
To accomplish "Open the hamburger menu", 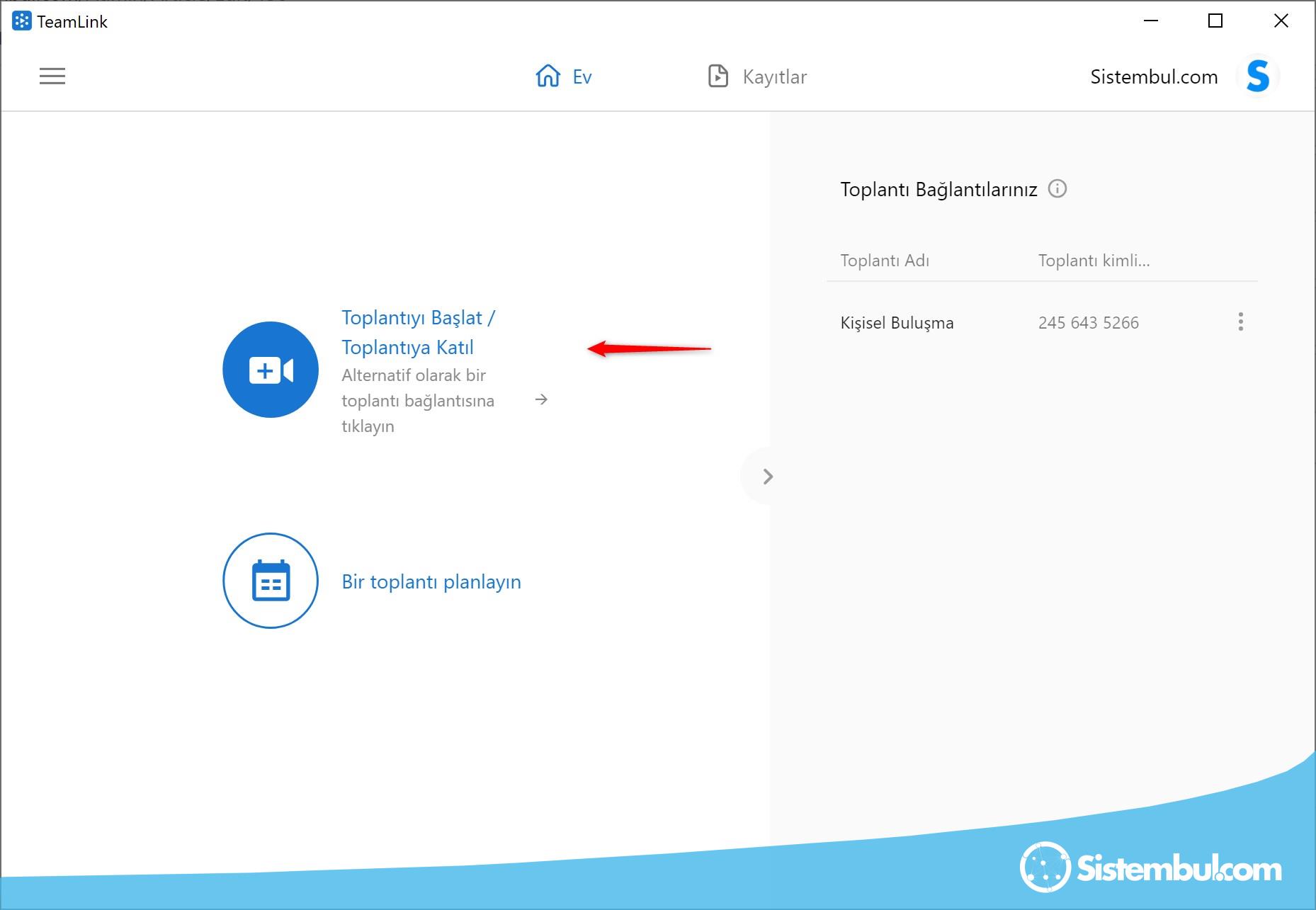I will pos(52,76).
